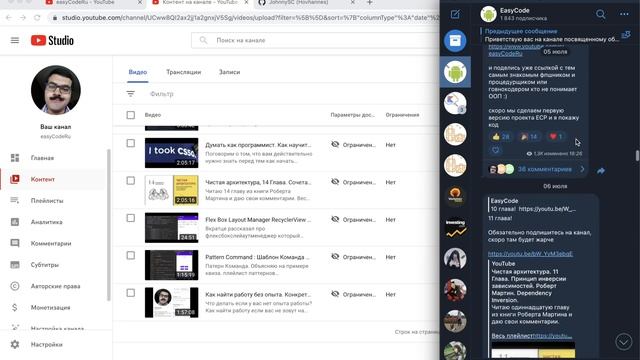The height and width of the screenshot is (360, 640).
Task: Open visibility setting for Pattern Command
Action: (353, 257)
